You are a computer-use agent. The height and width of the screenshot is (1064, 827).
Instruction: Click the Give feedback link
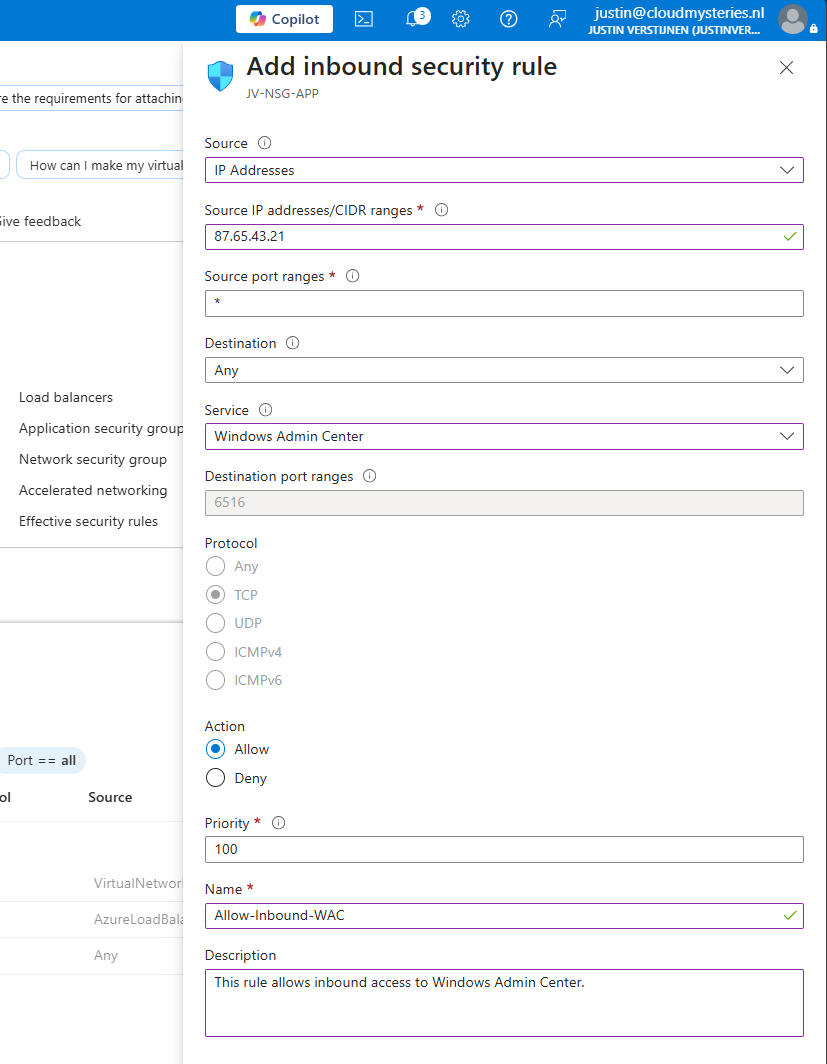click(40, 221)
